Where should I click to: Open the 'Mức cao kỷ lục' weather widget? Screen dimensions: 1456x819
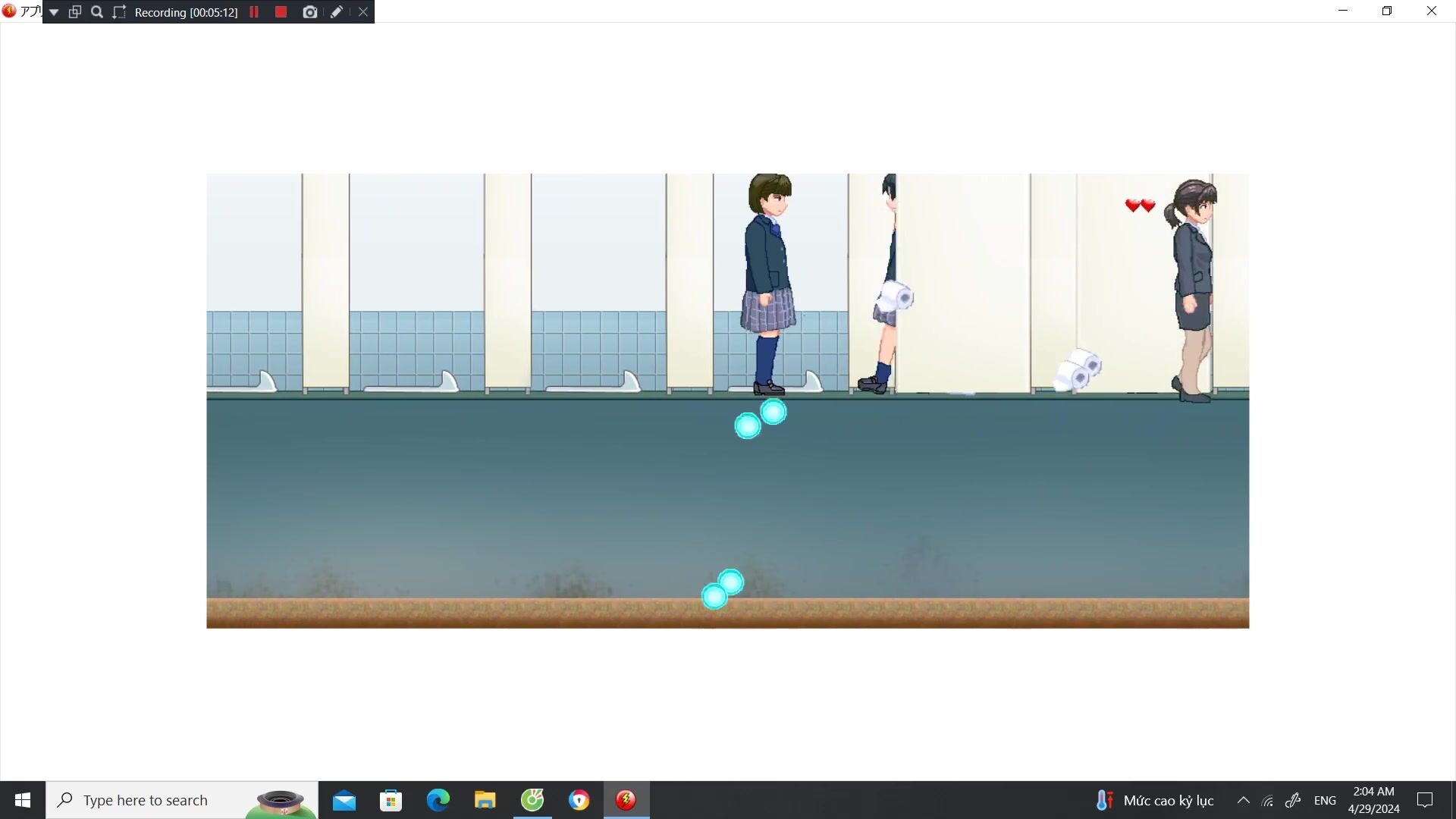[1155, 800]
